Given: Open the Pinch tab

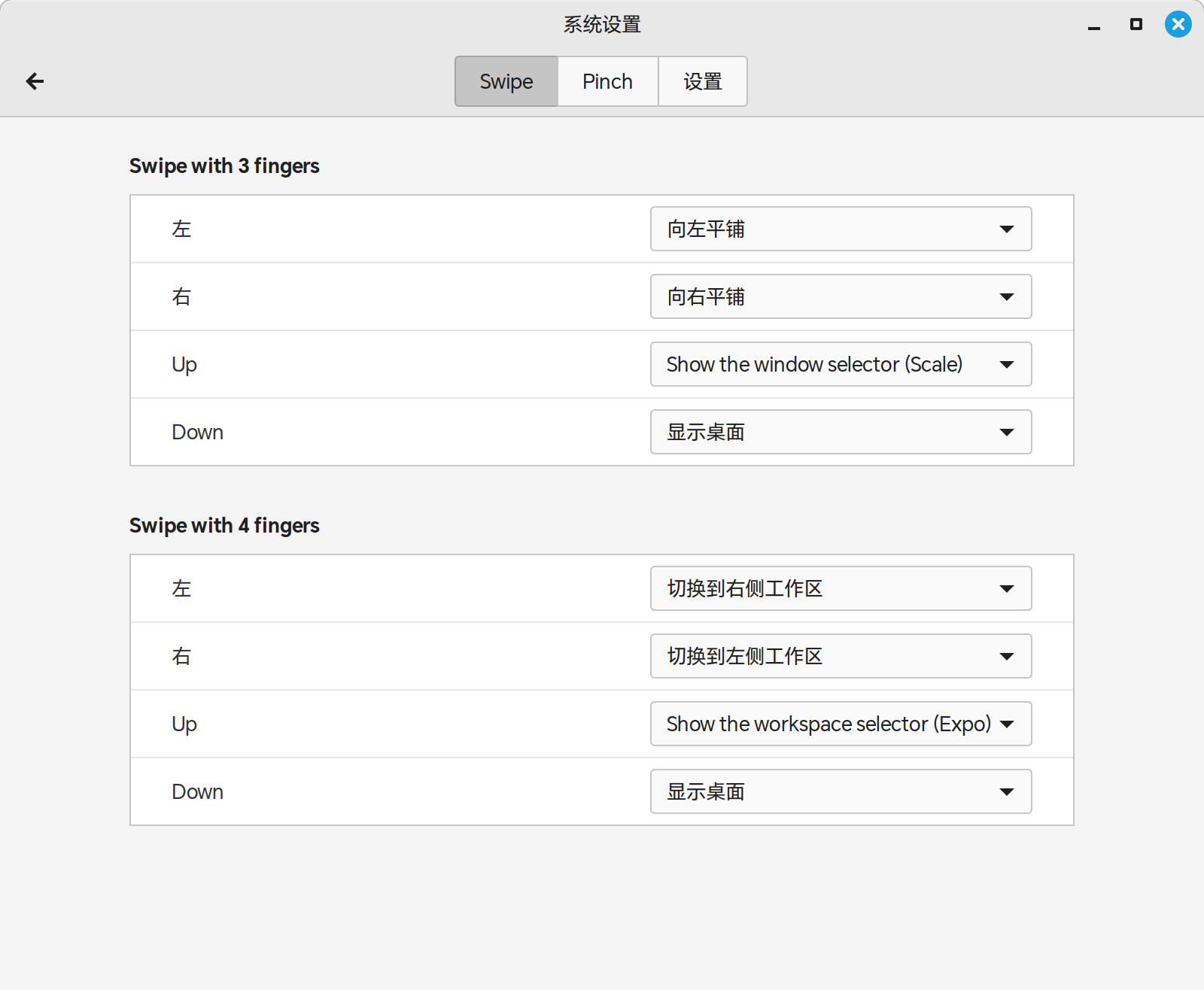Looking at the screenshot, I should [x=607, y=81].
